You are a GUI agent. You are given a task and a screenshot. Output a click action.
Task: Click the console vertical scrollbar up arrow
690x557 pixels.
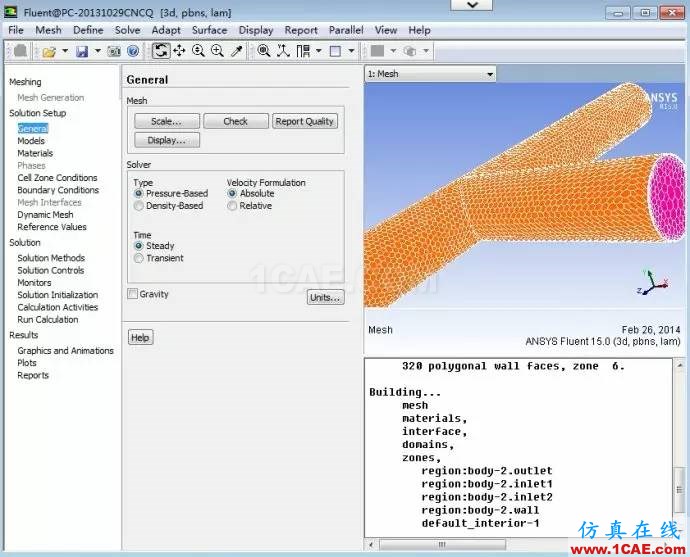point(679,365)
